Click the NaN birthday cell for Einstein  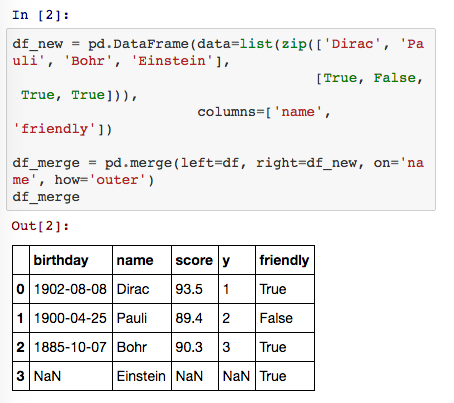point(71,376)
